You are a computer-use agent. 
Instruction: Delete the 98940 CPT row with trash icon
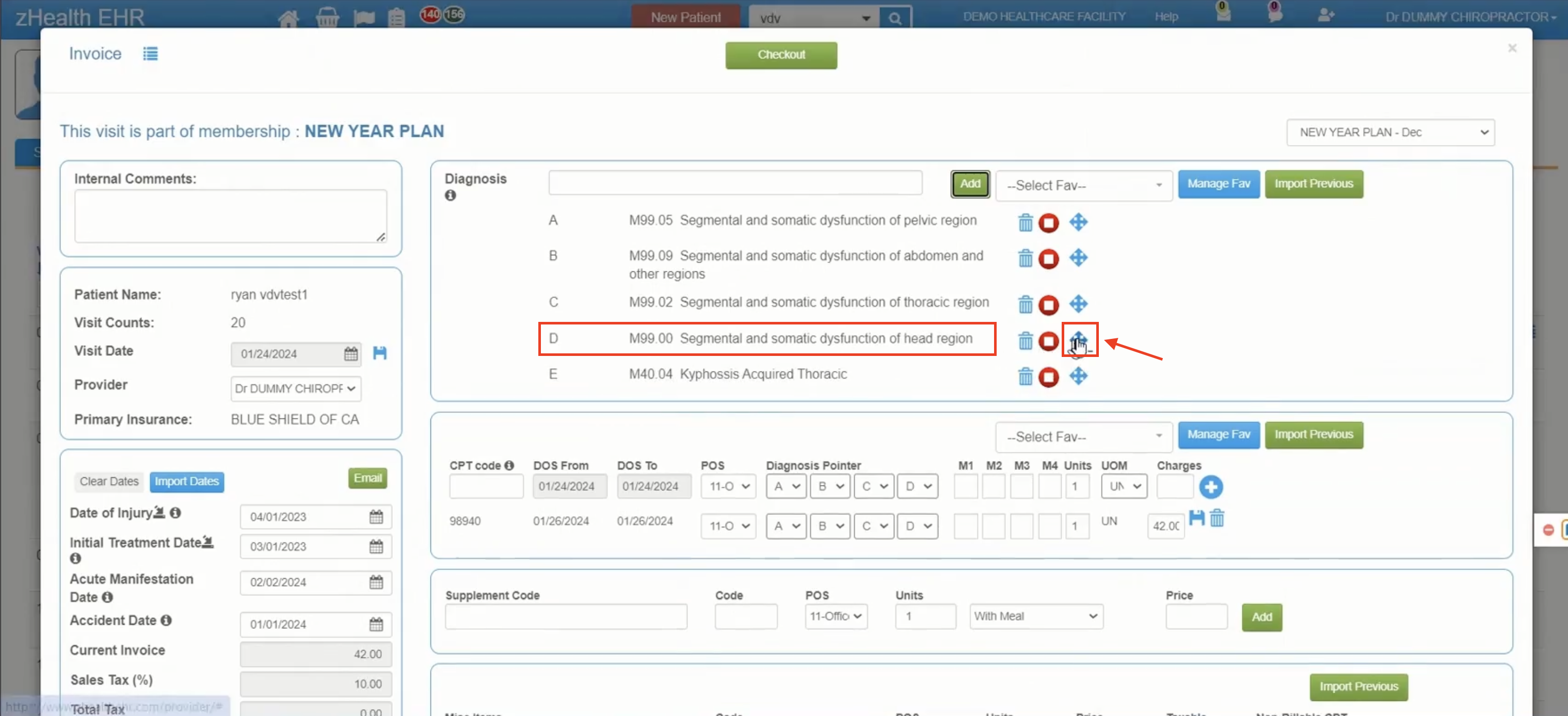click(1217, 518)
